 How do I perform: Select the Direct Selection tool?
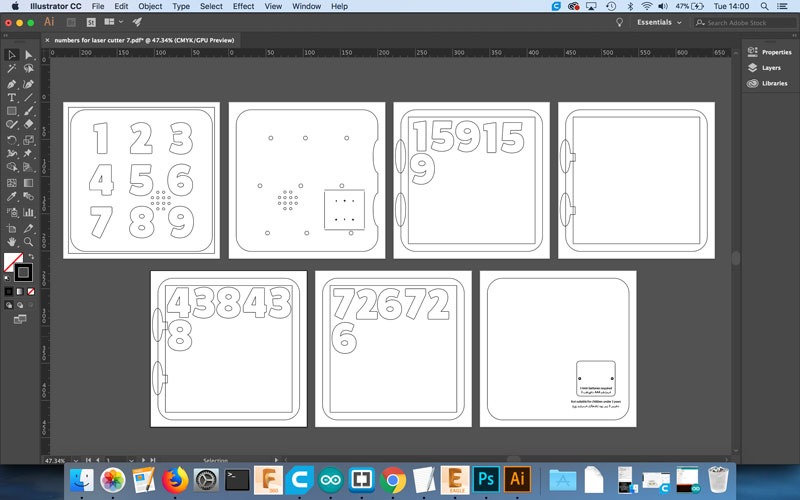tap(29, 55)
